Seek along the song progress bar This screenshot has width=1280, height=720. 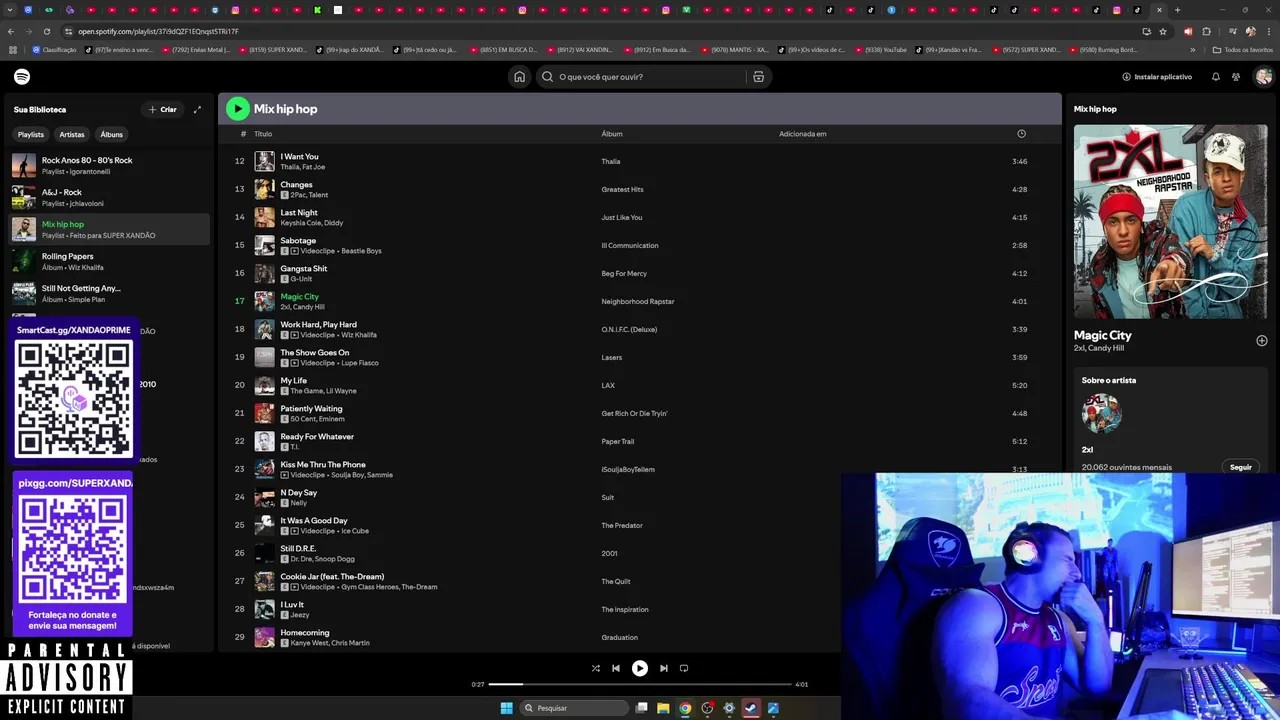(640, 684)
